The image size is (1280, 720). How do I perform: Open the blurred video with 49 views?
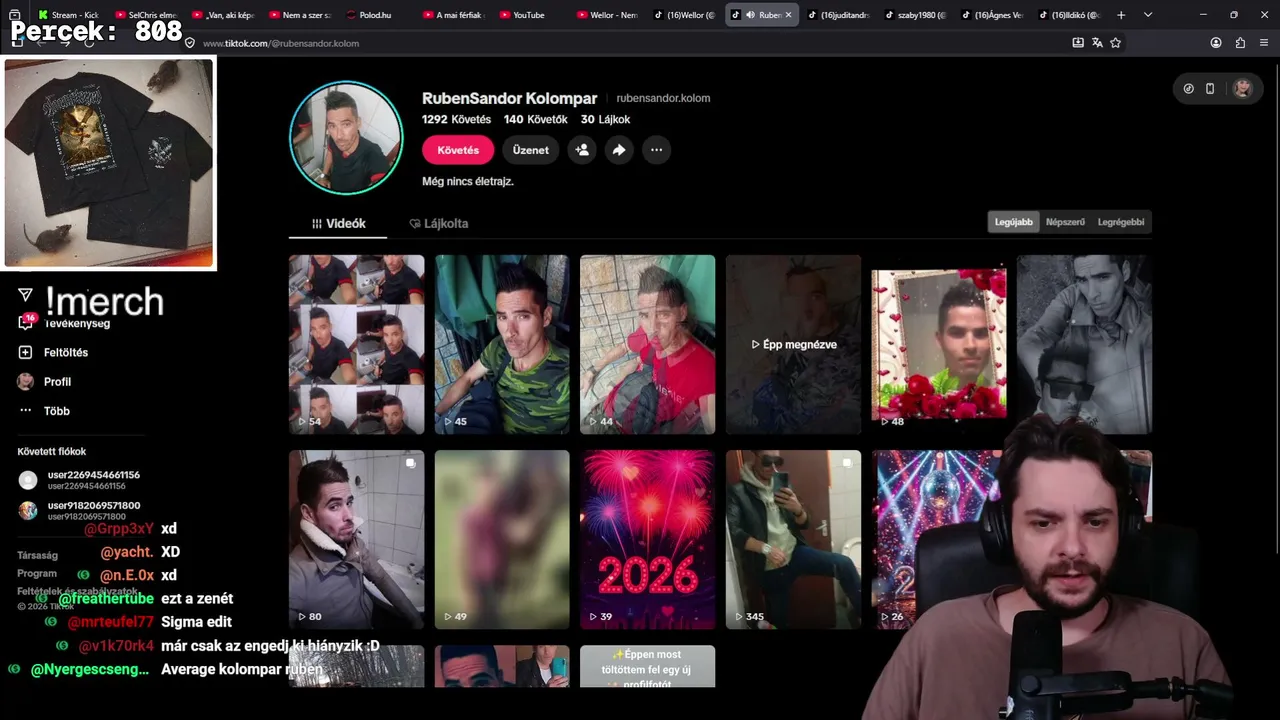tap(502, 539)
